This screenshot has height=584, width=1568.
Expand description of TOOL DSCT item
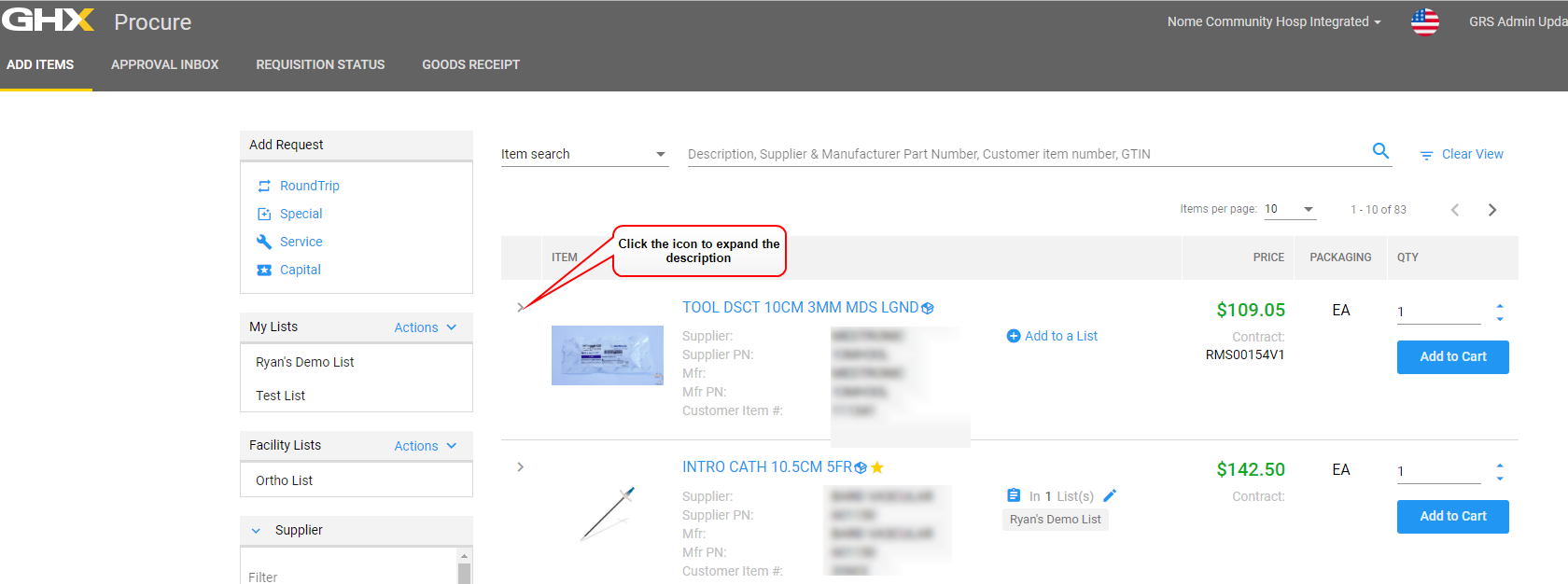[520, 307]
